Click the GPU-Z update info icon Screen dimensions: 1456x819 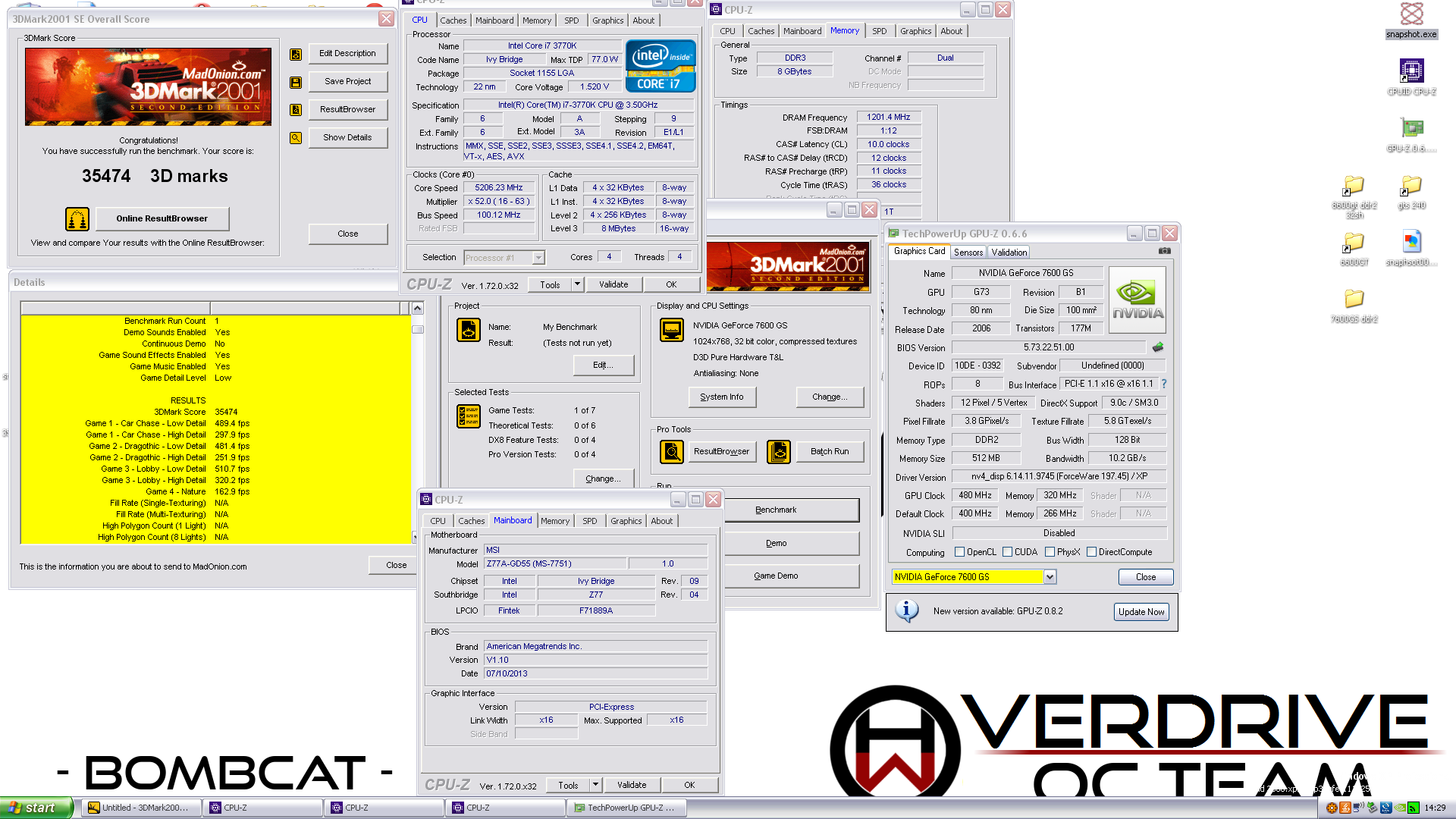907,610
